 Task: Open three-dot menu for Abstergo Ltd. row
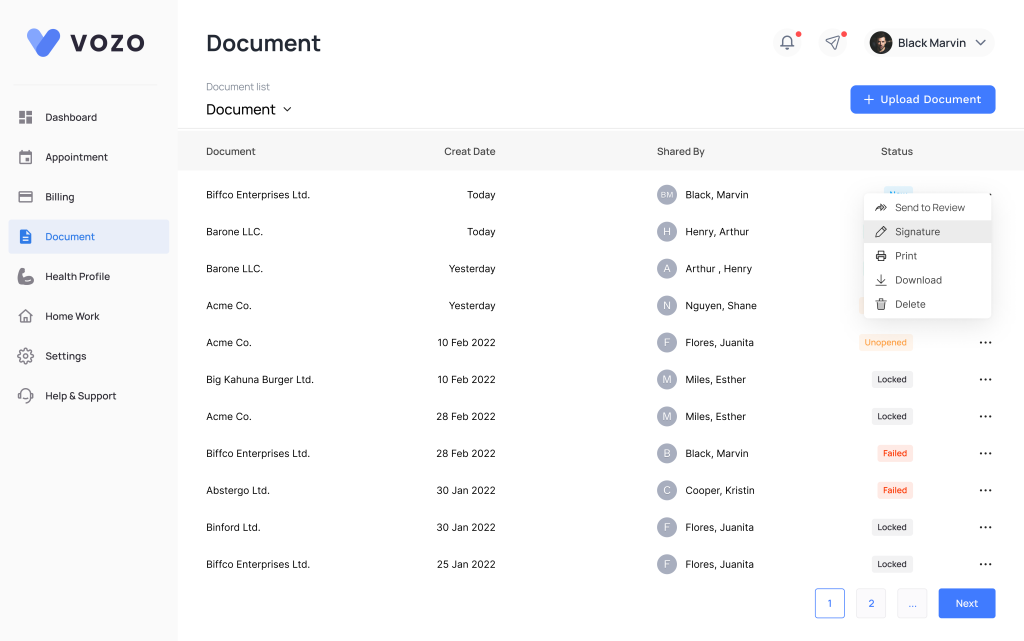coord(985,490)
